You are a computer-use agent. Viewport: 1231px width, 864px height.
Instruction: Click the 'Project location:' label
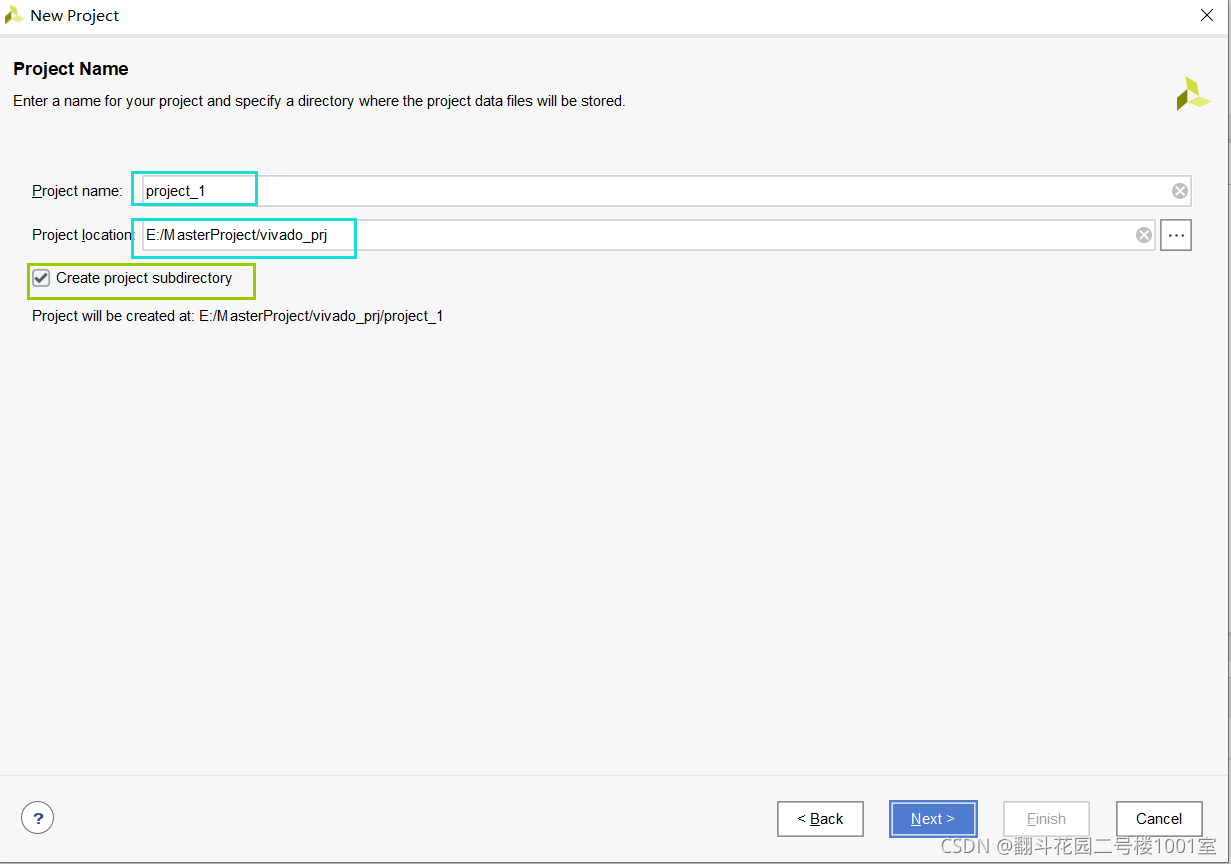coord(83,235)
